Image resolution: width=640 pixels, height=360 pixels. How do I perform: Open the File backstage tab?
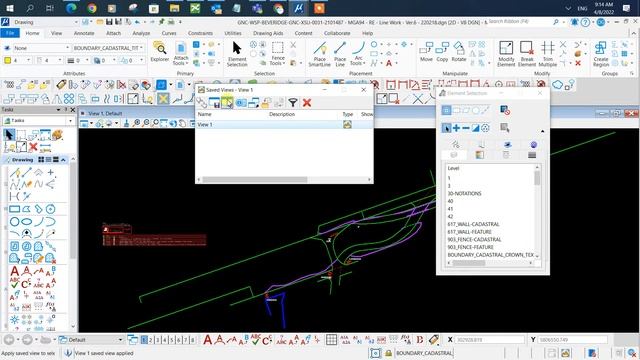pyautogui.click(x=10, y=33)
